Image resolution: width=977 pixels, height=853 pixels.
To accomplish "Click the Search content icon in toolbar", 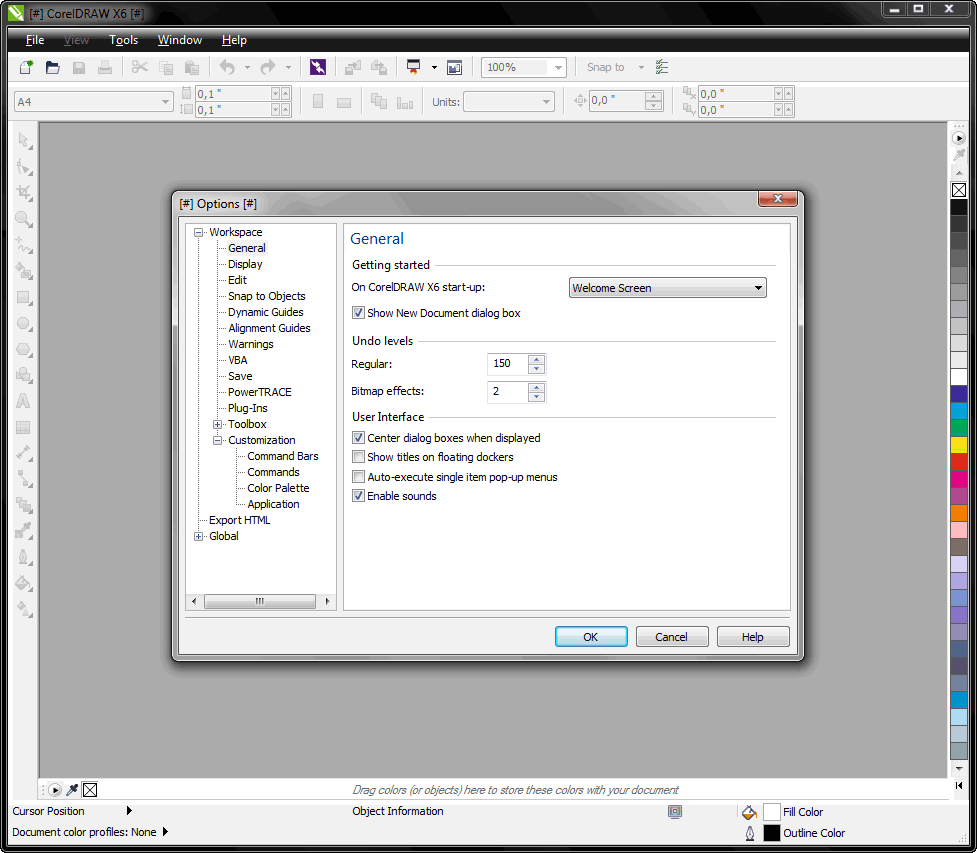I will pos(318,67).
